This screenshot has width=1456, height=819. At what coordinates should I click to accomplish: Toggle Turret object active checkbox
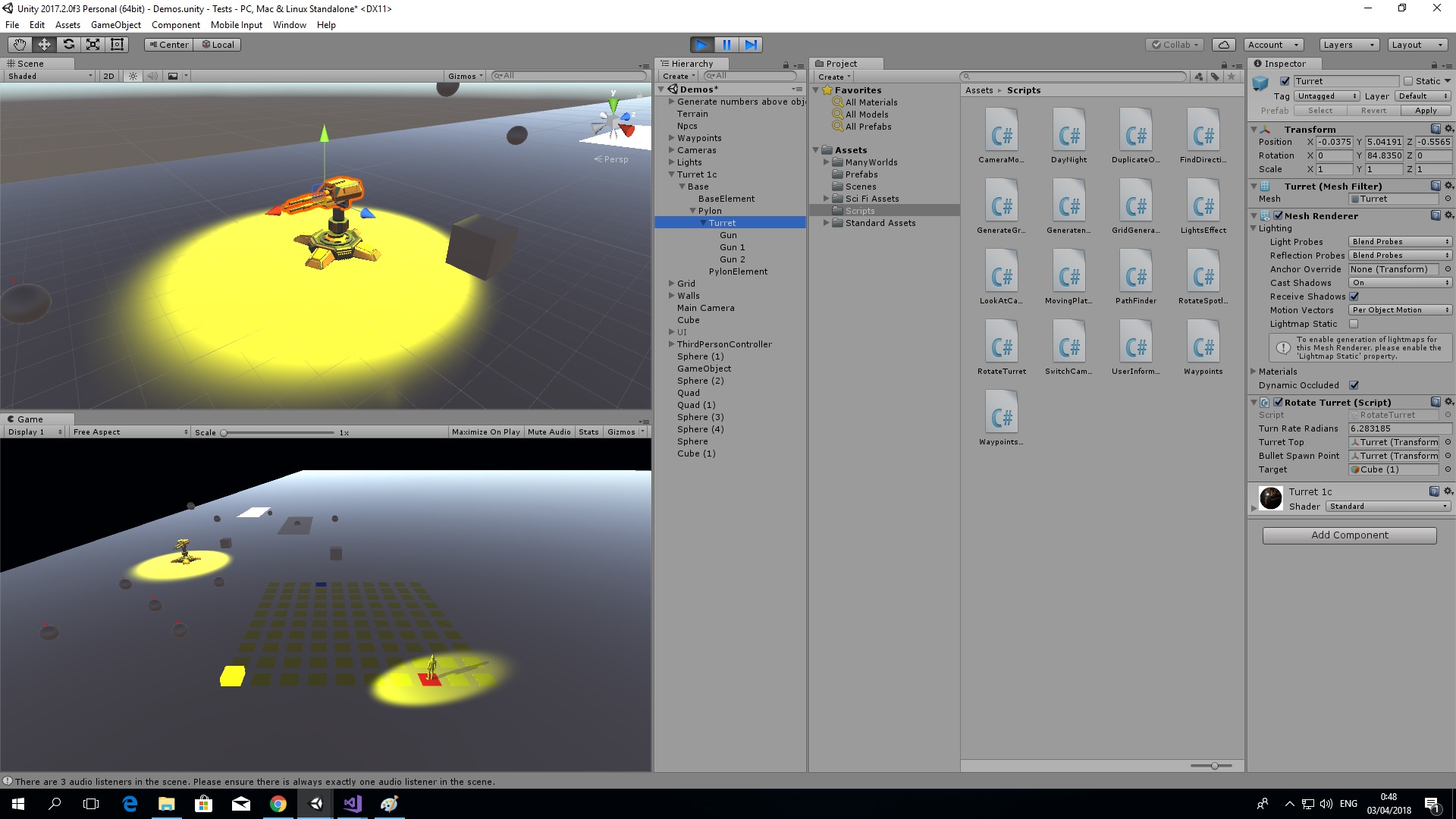pos(1285,81)
